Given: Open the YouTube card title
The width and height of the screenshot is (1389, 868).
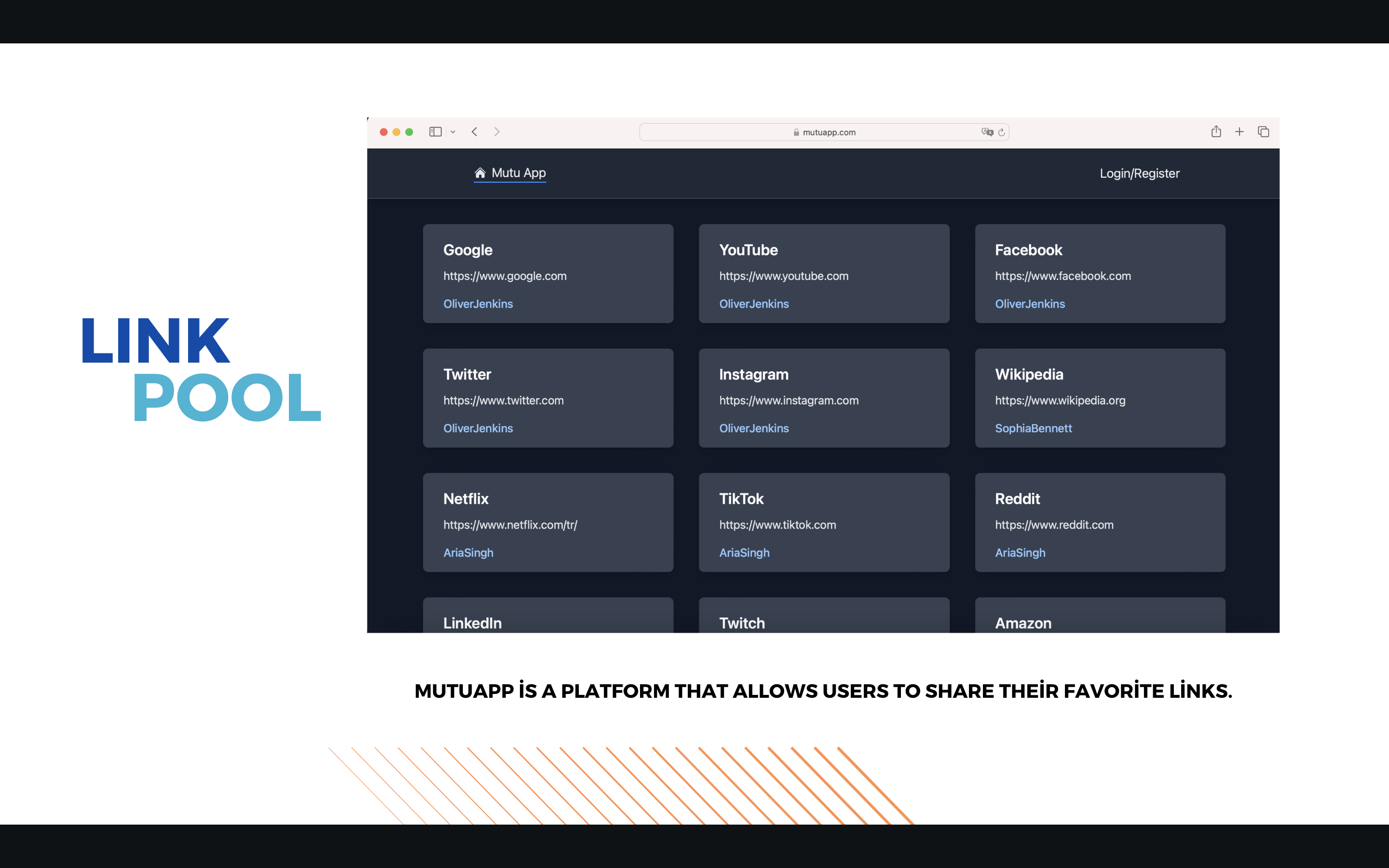Looking at the screenshot, I should pos(749,250).
